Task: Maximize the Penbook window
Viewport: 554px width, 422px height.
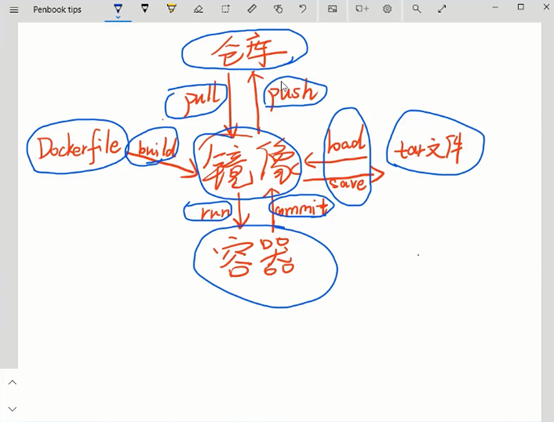Action: pos(521,7)
